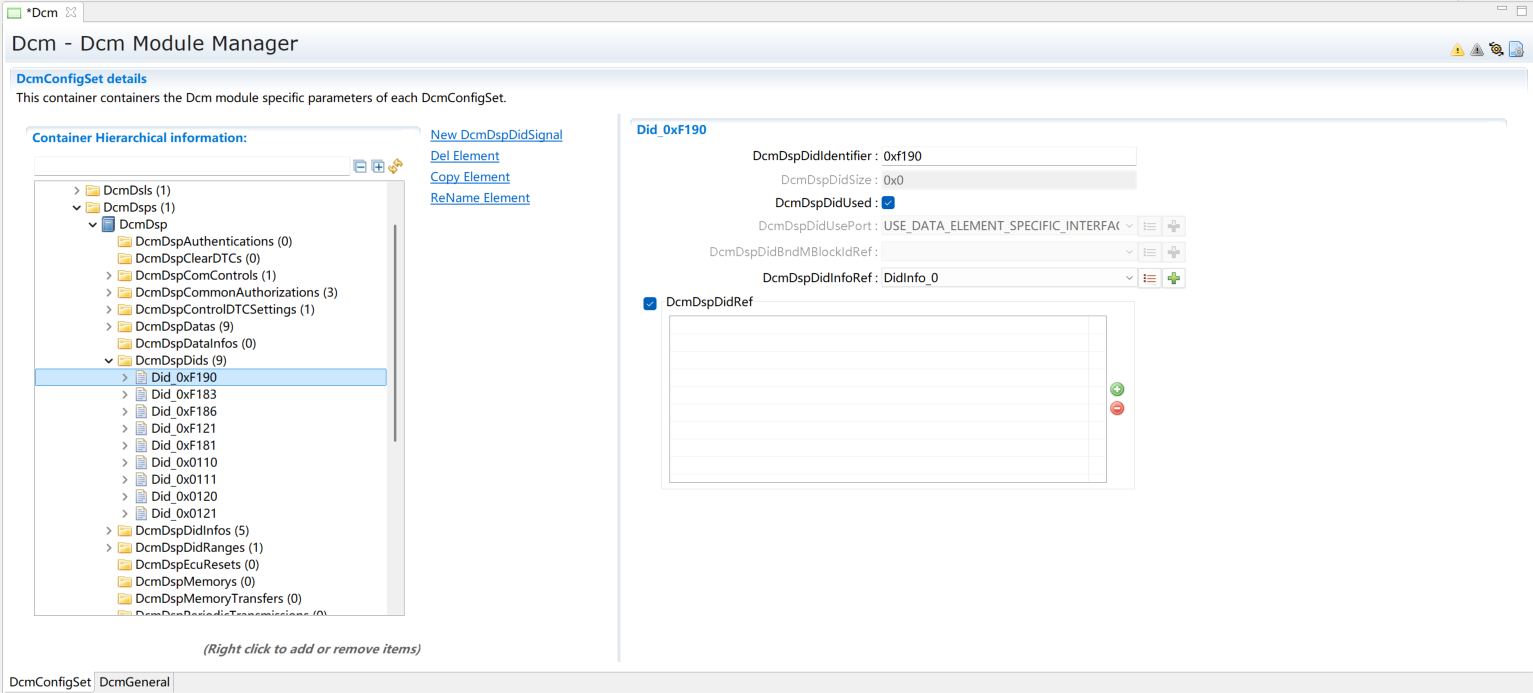1533x693 pixels.
Task: Open the DcmDspDidInfoRef dropdown
Action: 1129,278
